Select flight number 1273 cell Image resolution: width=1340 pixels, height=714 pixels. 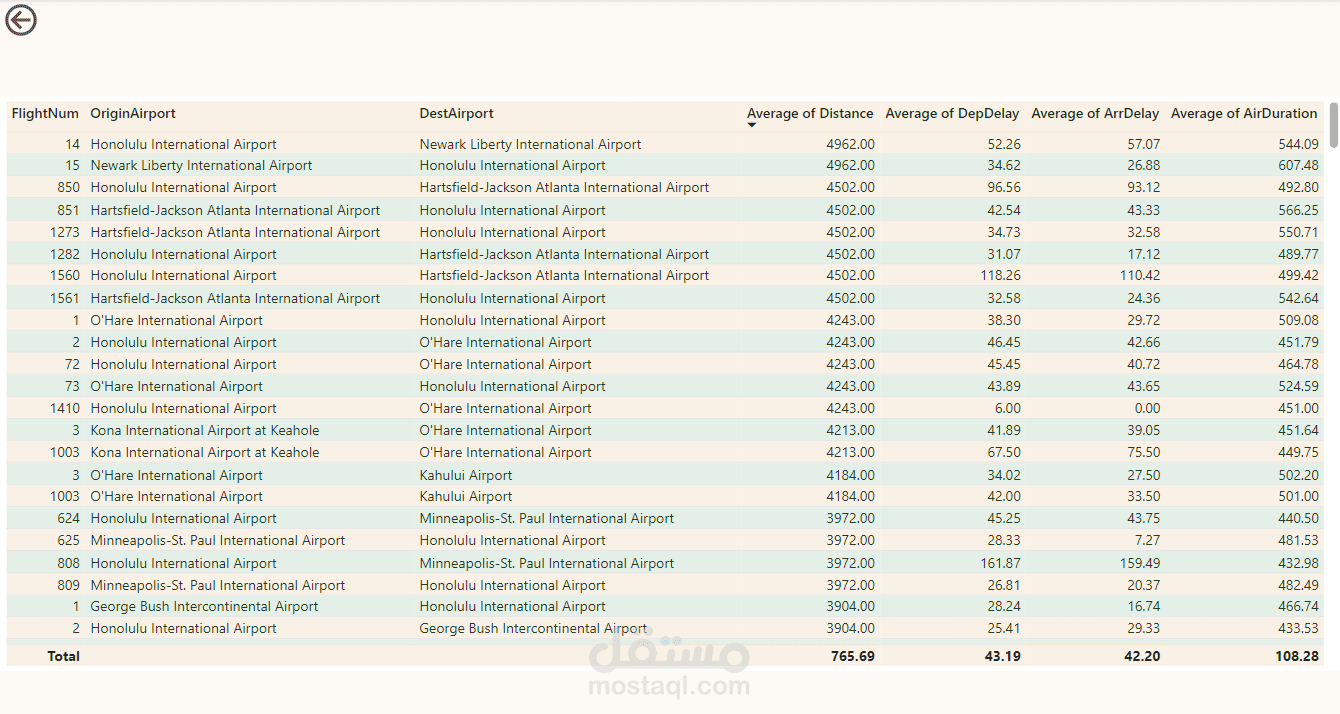pyautogui.click(x=65, y=232)
